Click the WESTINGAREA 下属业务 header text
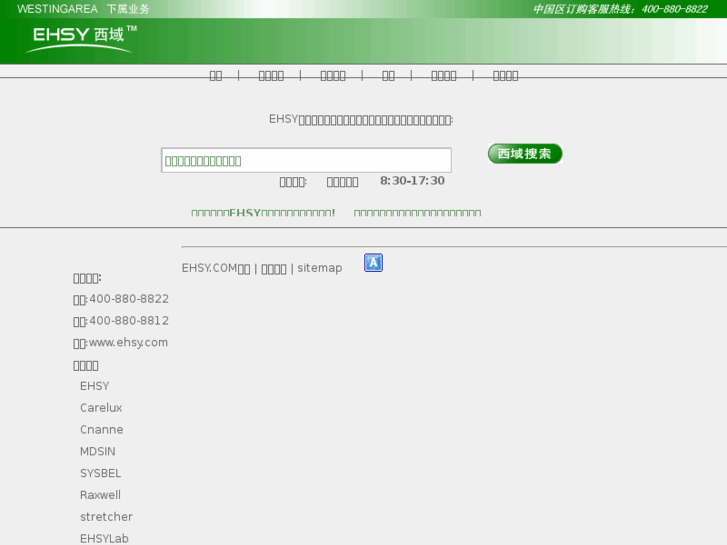 (x=83, y=9)
